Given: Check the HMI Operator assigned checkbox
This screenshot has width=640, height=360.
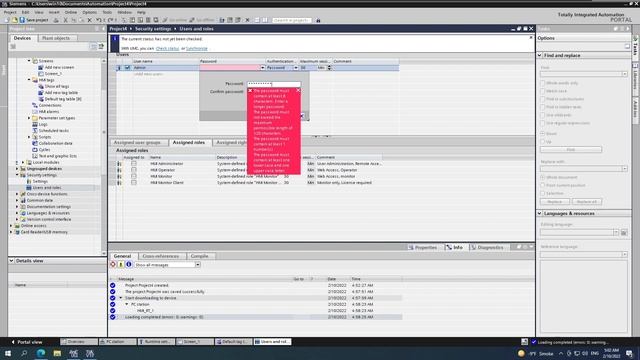Looking at the screenshot, I should pos(134,170).
